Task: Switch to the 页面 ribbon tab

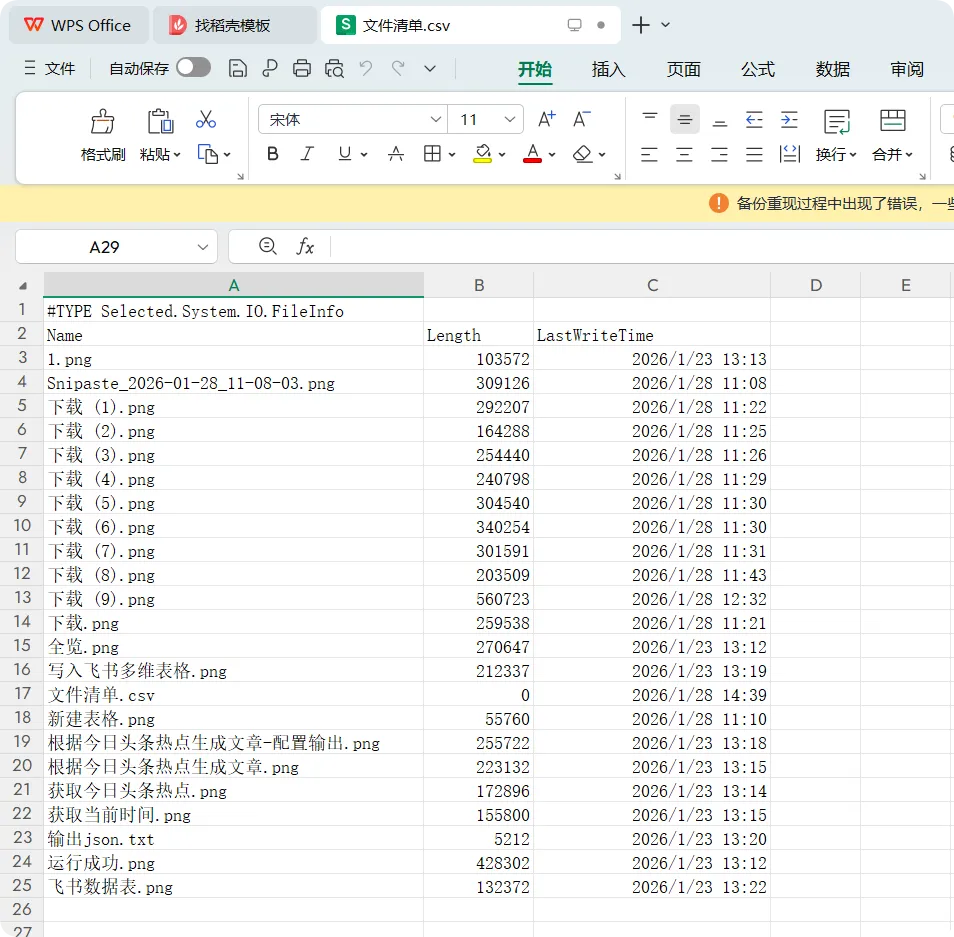Action: (683, 69)
